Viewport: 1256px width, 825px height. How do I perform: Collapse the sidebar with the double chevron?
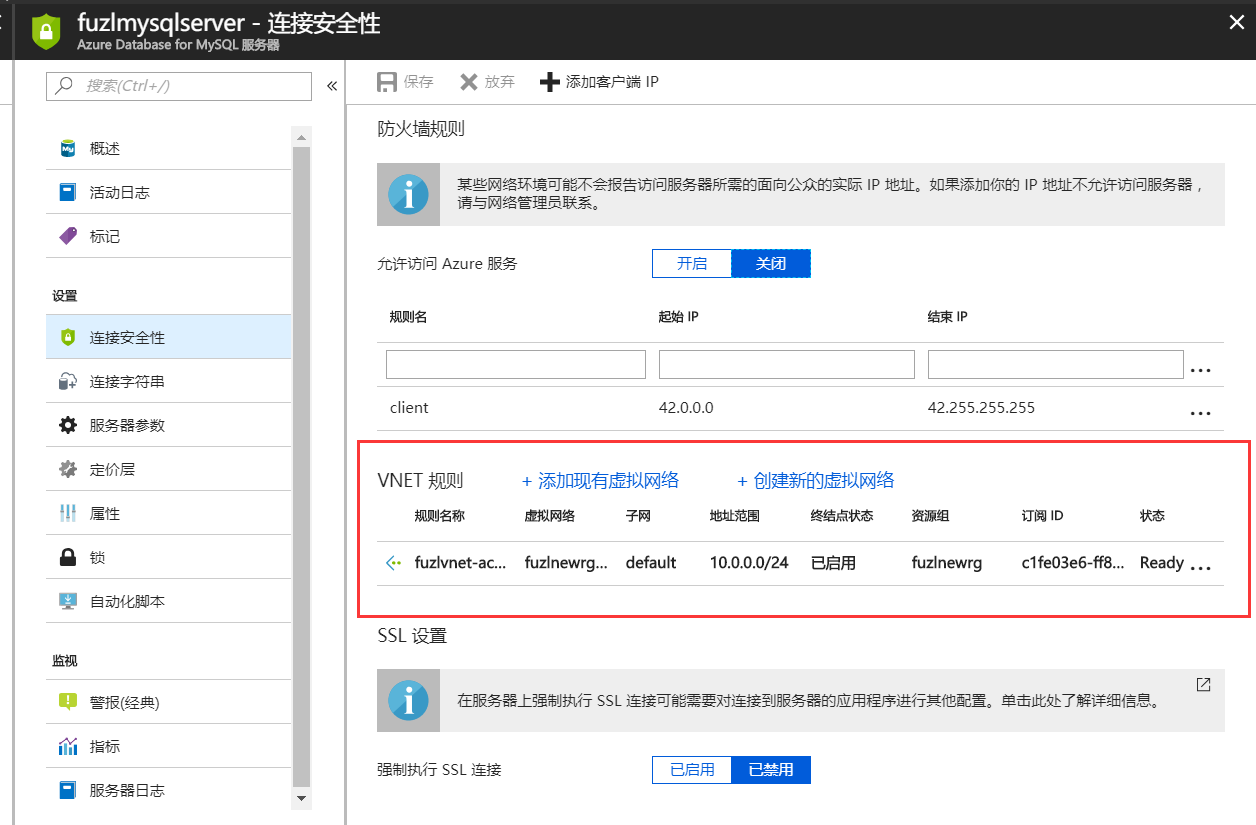tap(332, 85)
